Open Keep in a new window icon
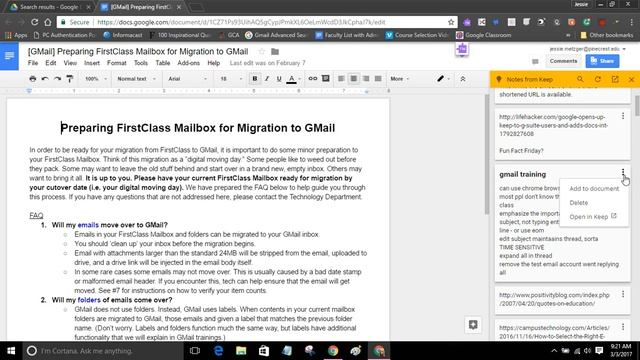 [x=615, y=79]
